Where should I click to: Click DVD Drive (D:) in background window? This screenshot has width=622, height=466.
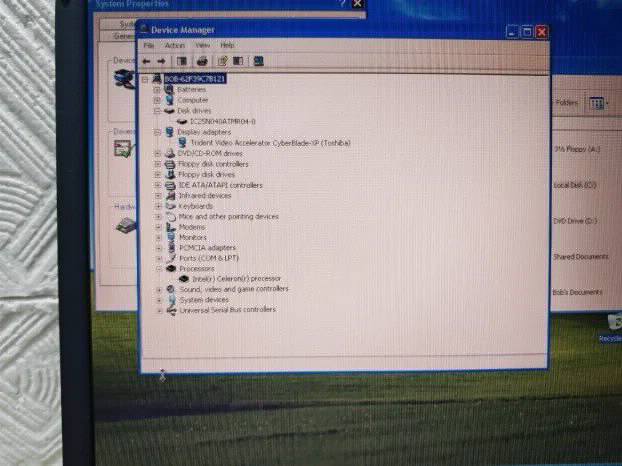click(x=576, y=221)
